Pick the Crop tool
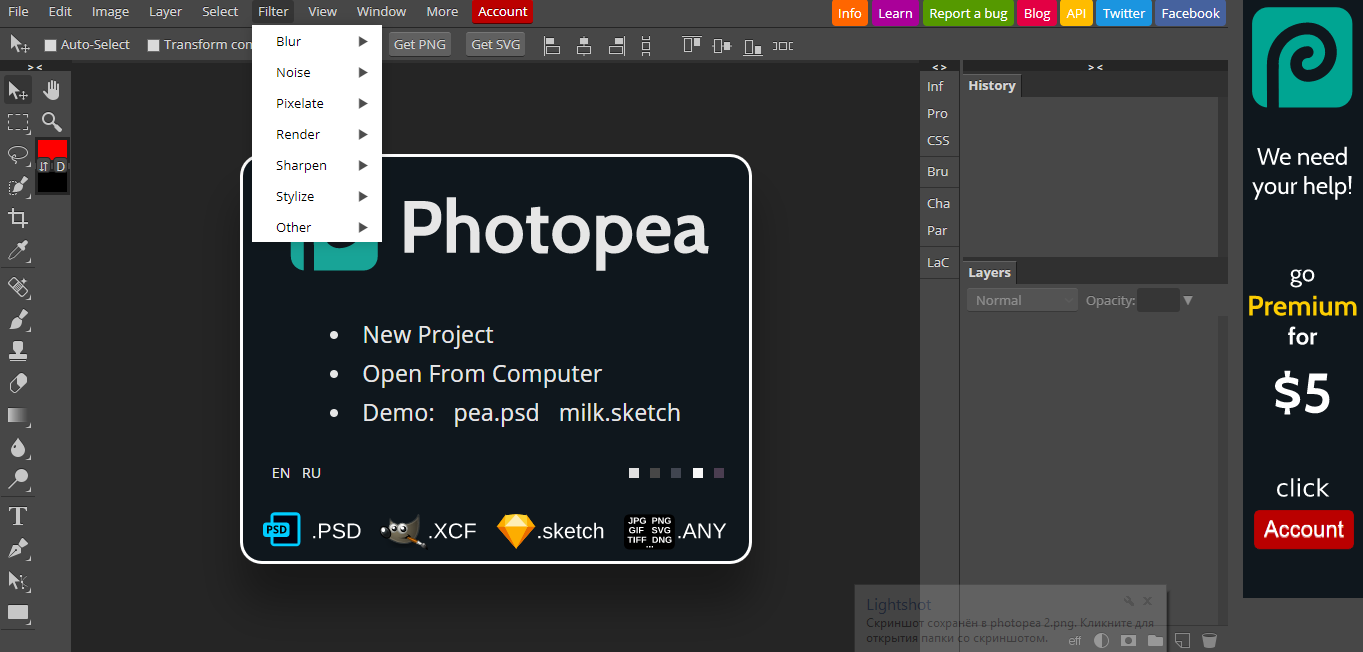Viewport: 1363px width, 652px height. [x=18, y=218]
